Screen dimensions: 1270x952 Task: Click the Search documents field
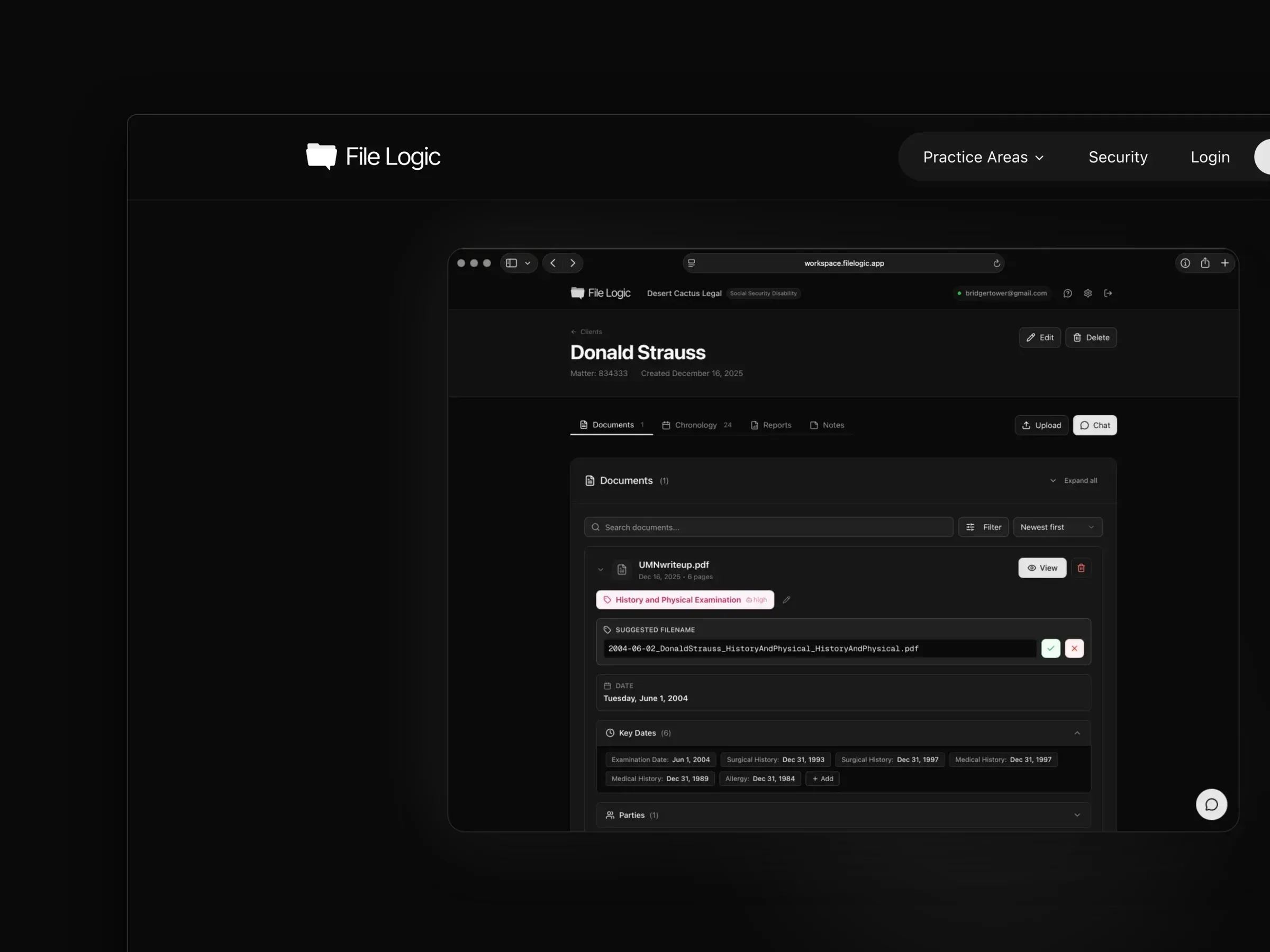[x=768, y=527]
